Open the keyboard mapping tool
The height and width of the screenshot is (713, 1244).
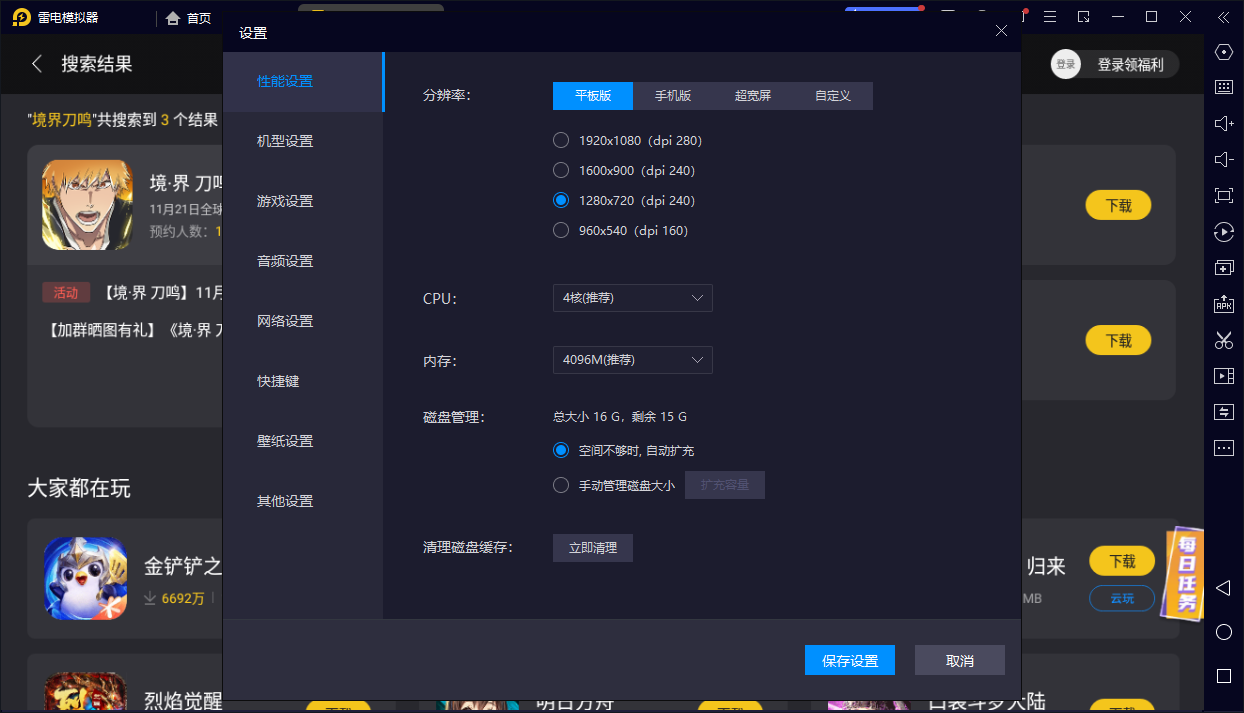tap(1223, 87)
